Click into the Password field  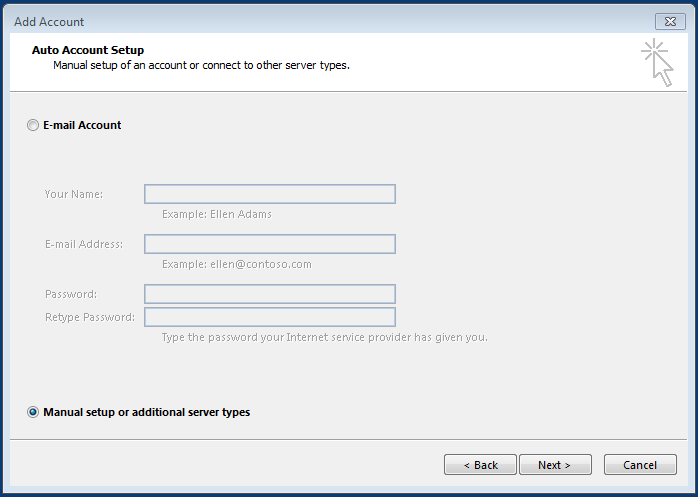click(x=269, y=294)
